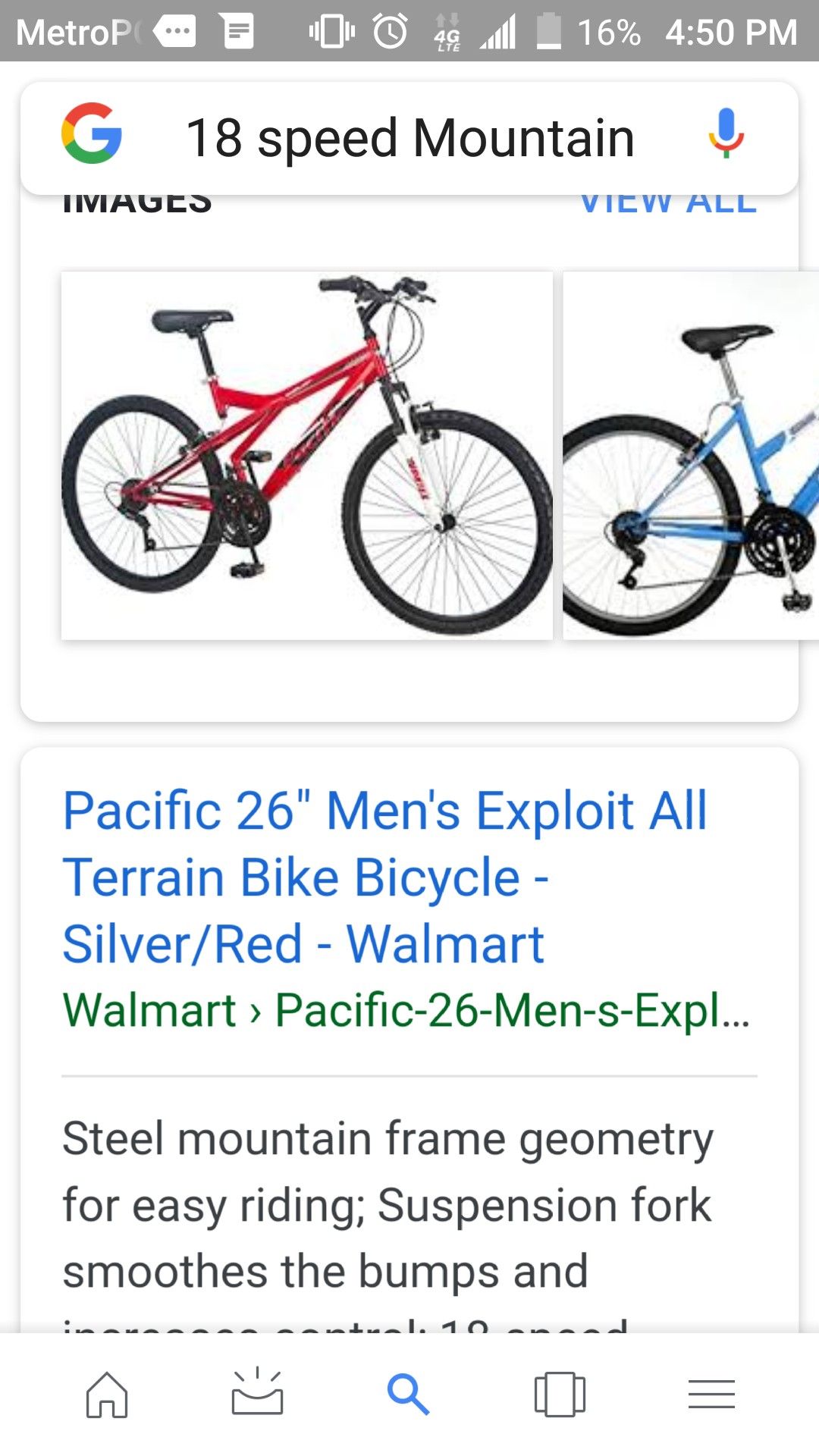The height and width of the screenshot is (1456, 819).
Task: Open the red mountain bike image
Action: pyautogui.click(x=307, y=455)
